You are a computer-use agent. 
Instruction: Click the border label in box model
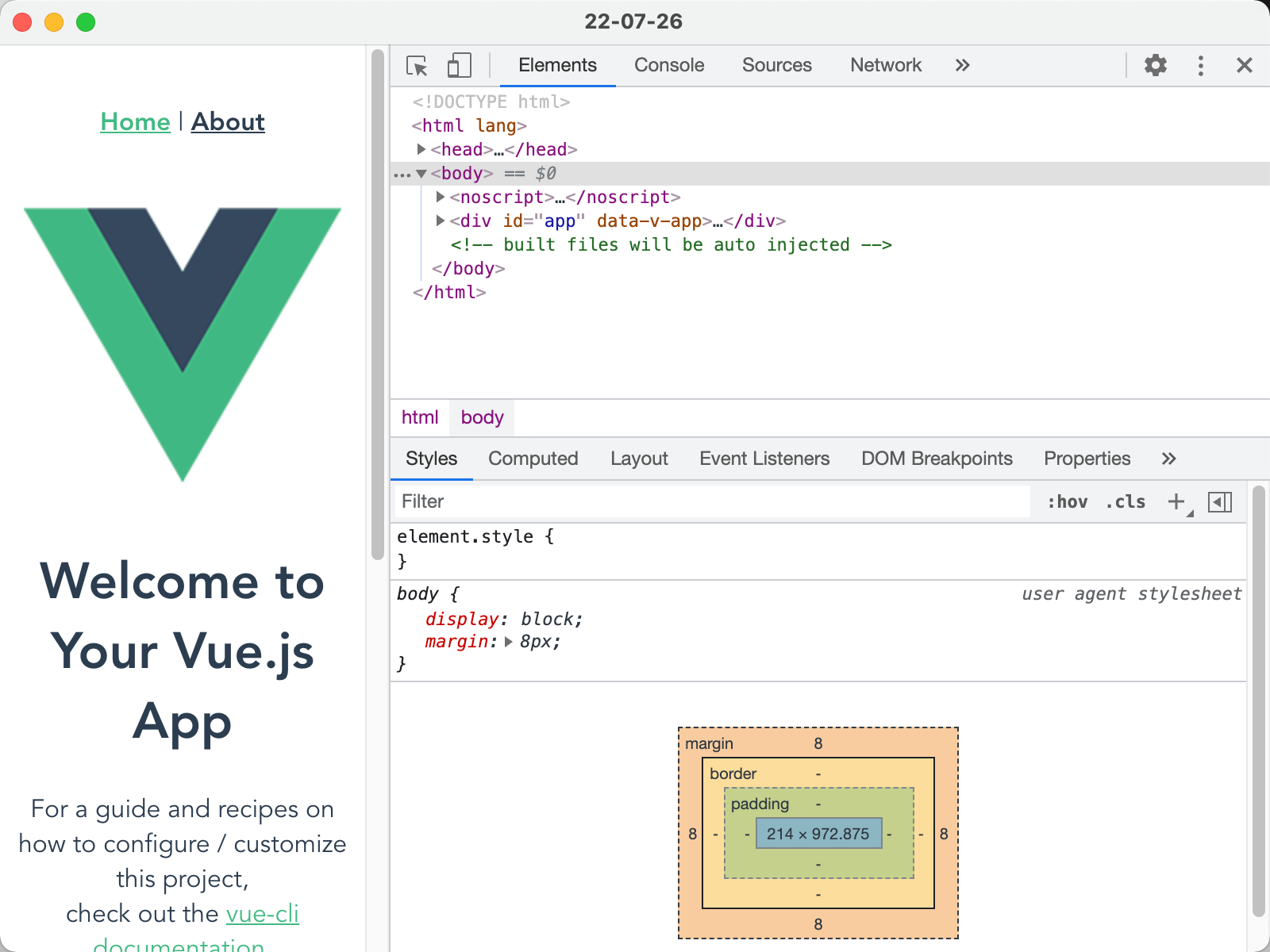(x=733, y=773)
